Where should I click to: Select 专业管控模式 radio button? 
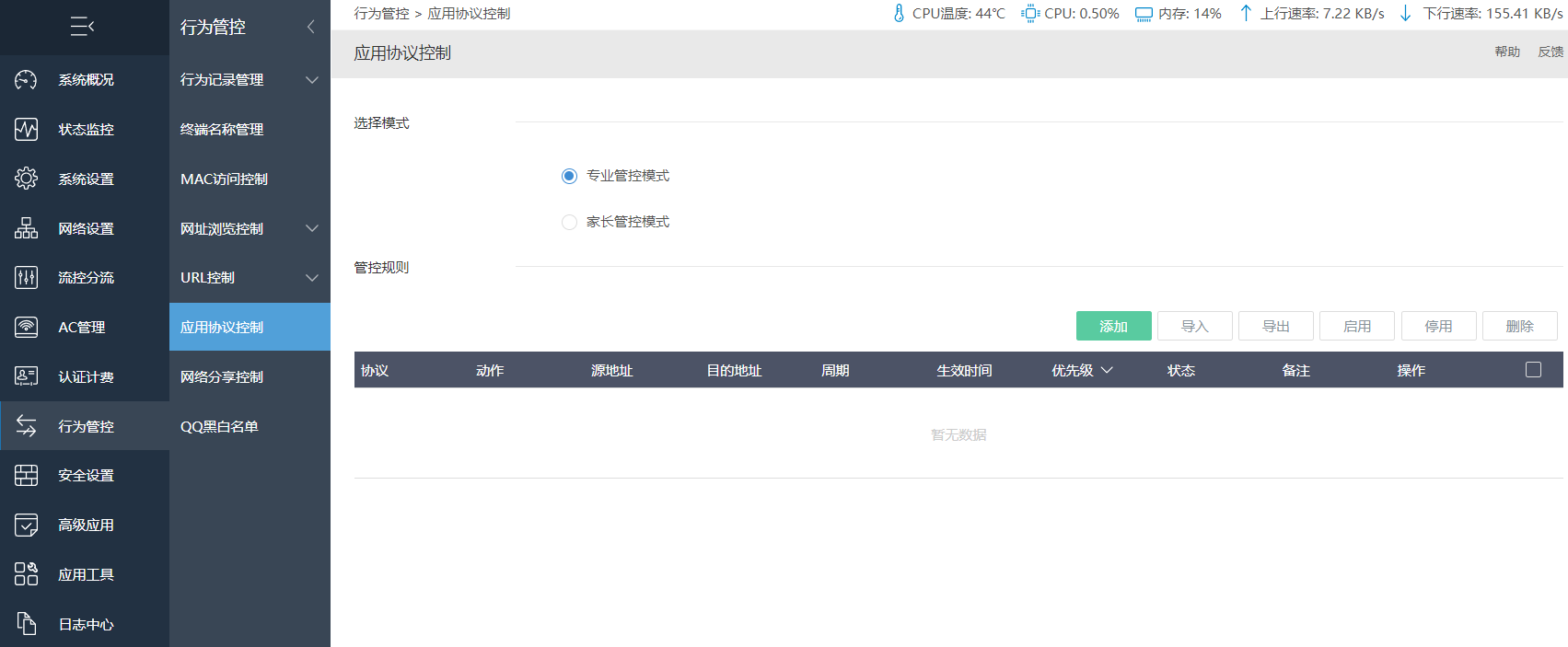coord(569,176)
